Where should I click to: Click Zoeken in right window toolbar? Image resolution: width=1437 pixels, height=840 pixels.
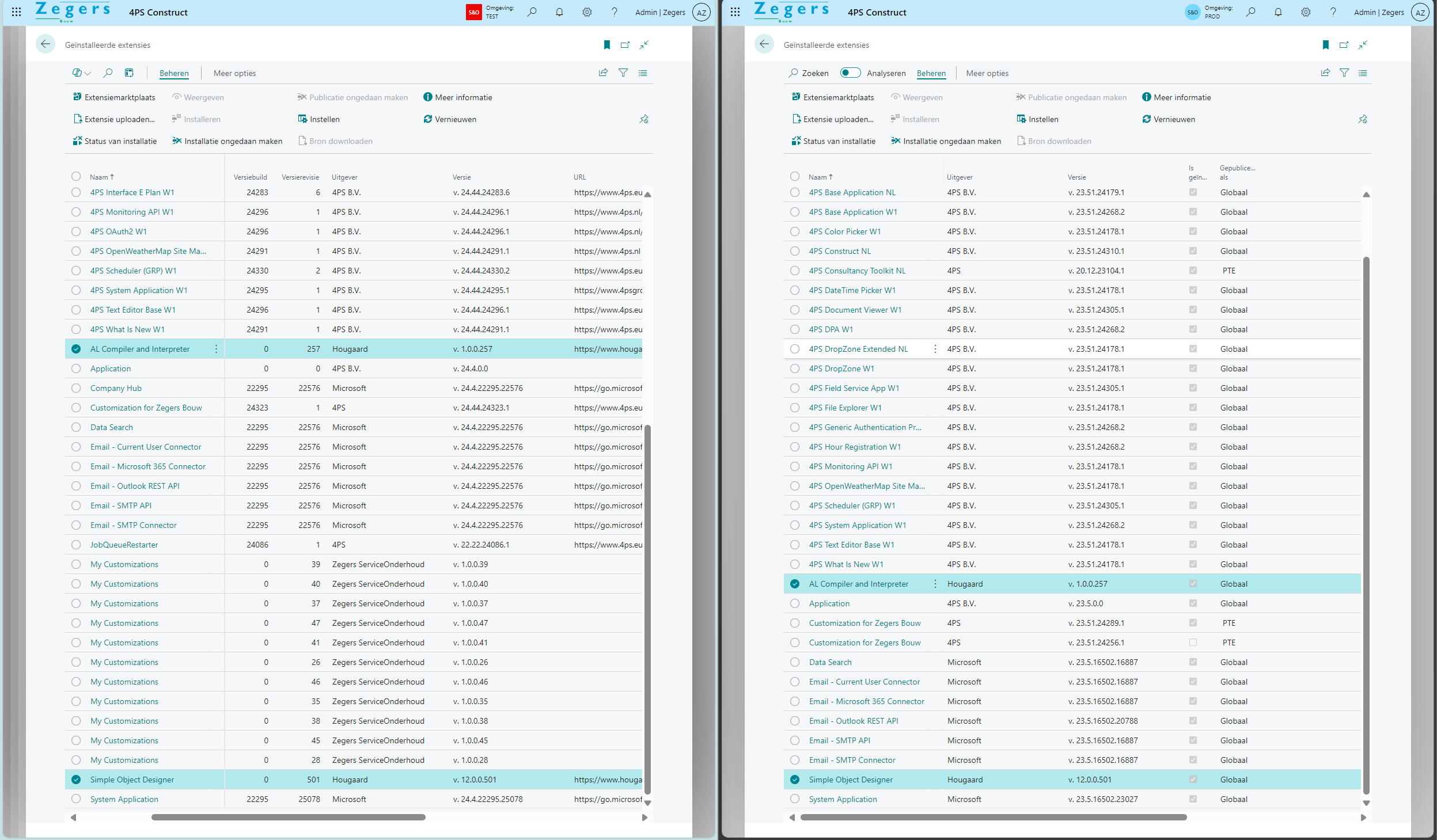click(x=809, y=73)
